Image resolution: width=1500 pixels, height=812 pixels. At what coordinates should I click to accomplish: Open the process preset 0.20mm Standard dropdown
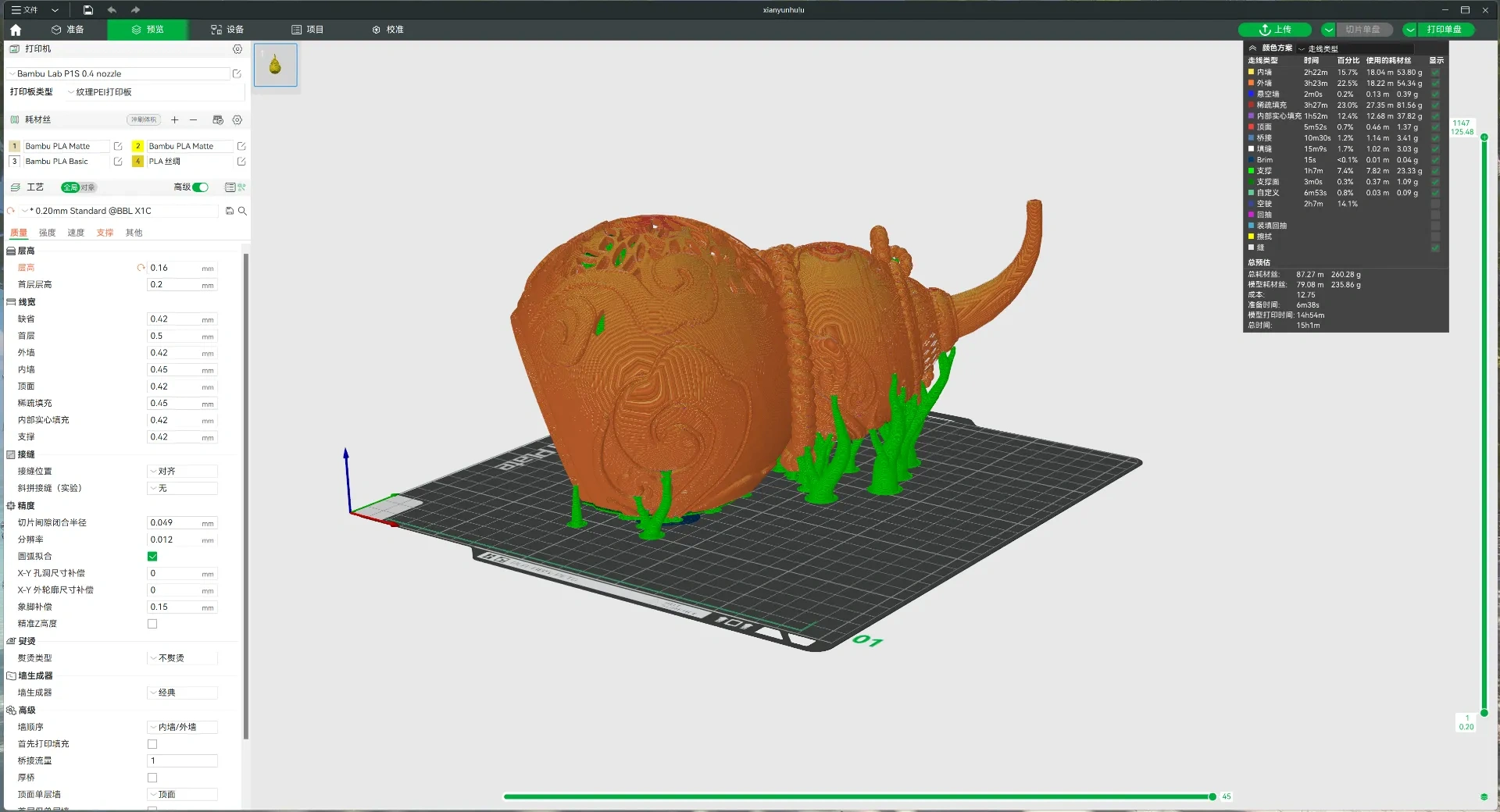pos(119,211)
